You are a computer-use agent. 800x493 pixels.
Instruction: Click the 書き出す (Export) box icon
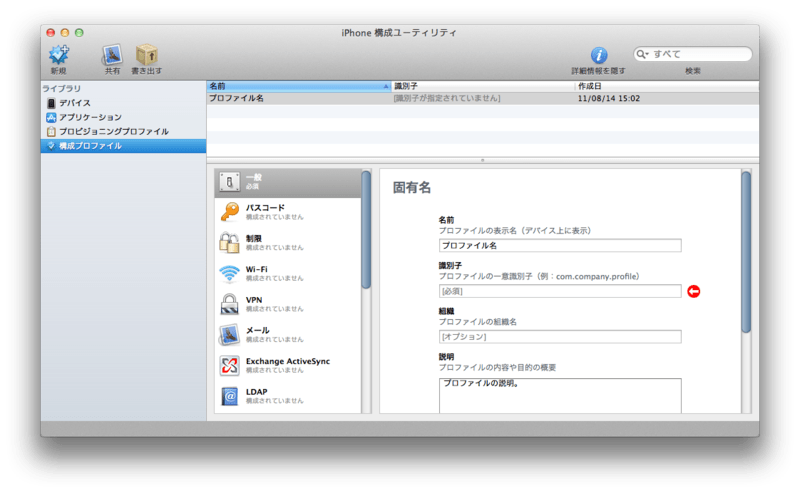click(x=146, y=54)
